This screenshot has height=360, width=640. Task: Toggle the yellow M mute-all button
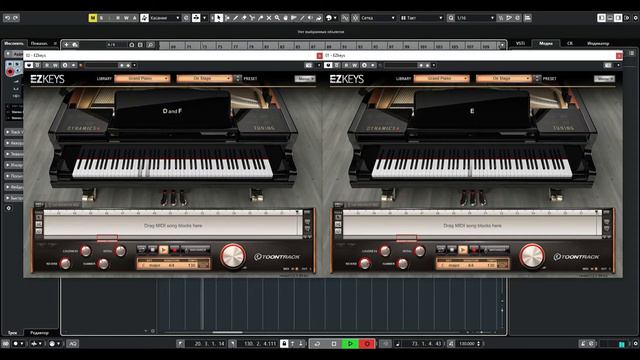click(x=93, y=18)
